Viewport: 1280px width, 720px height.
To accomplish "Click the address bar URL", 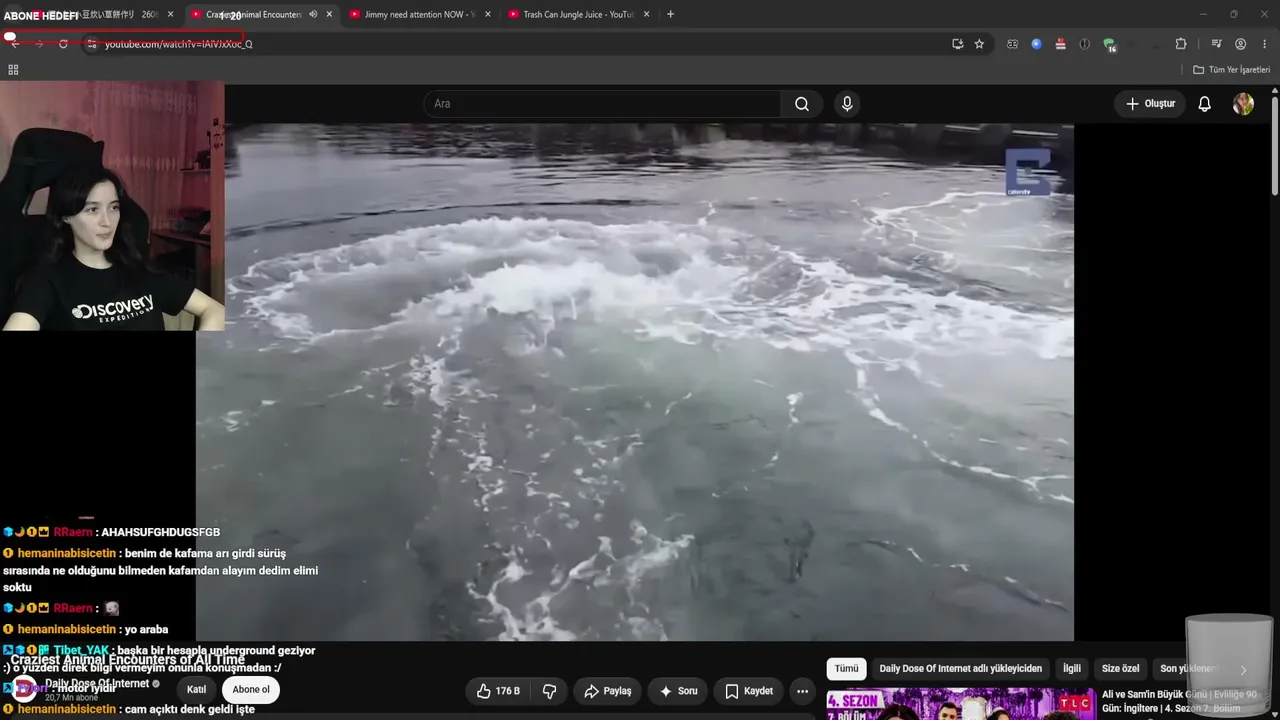I will point(179,44).
